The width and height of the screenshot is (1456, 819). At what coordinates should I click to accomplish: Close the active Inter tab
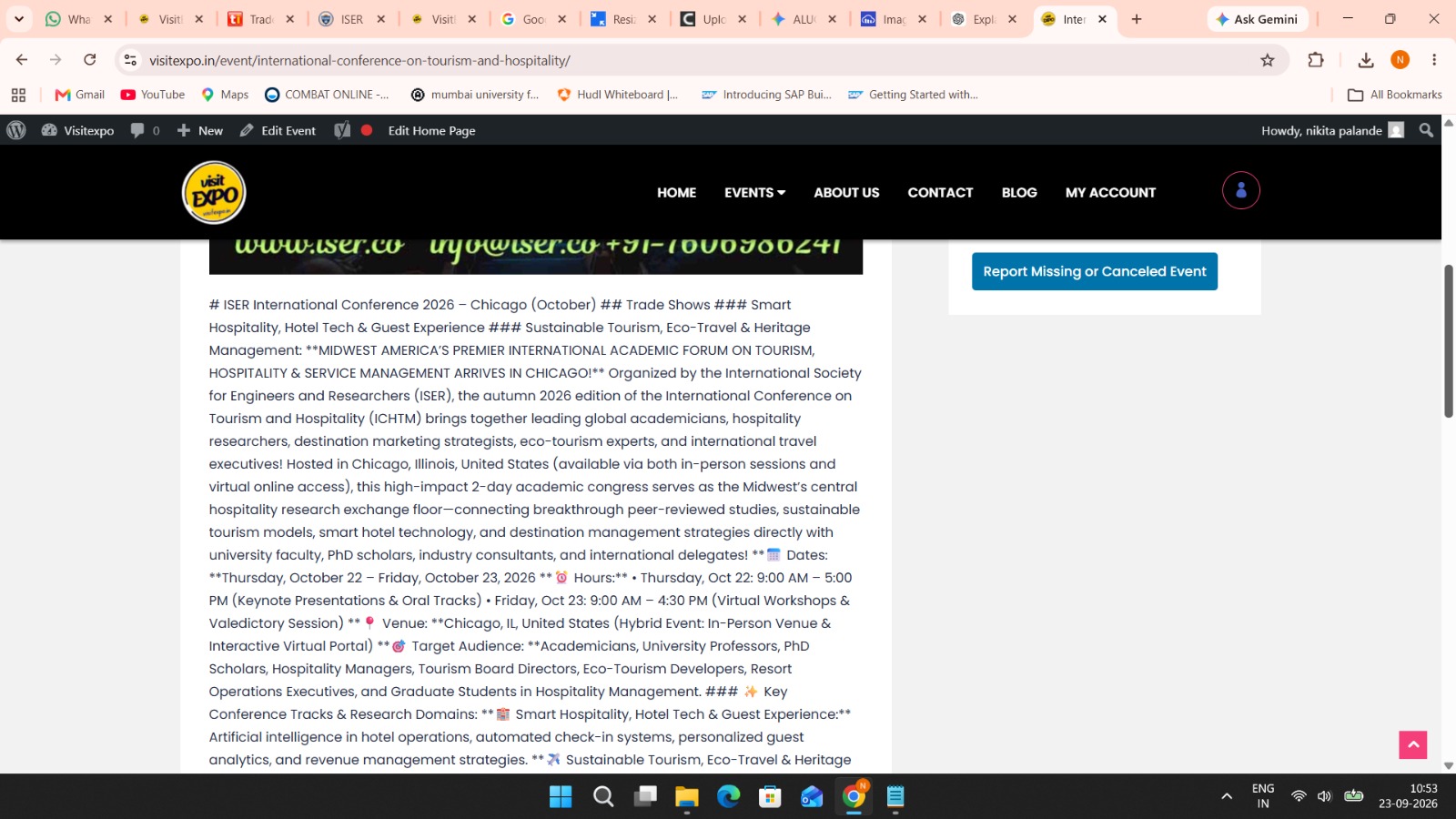tap(1102, 19)
